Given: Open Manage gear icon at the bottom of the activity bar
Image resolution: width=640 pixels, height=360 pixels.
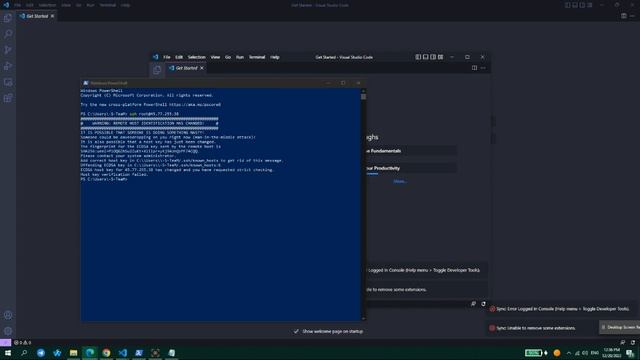Looking at the screenshot, I should [8, 331].
